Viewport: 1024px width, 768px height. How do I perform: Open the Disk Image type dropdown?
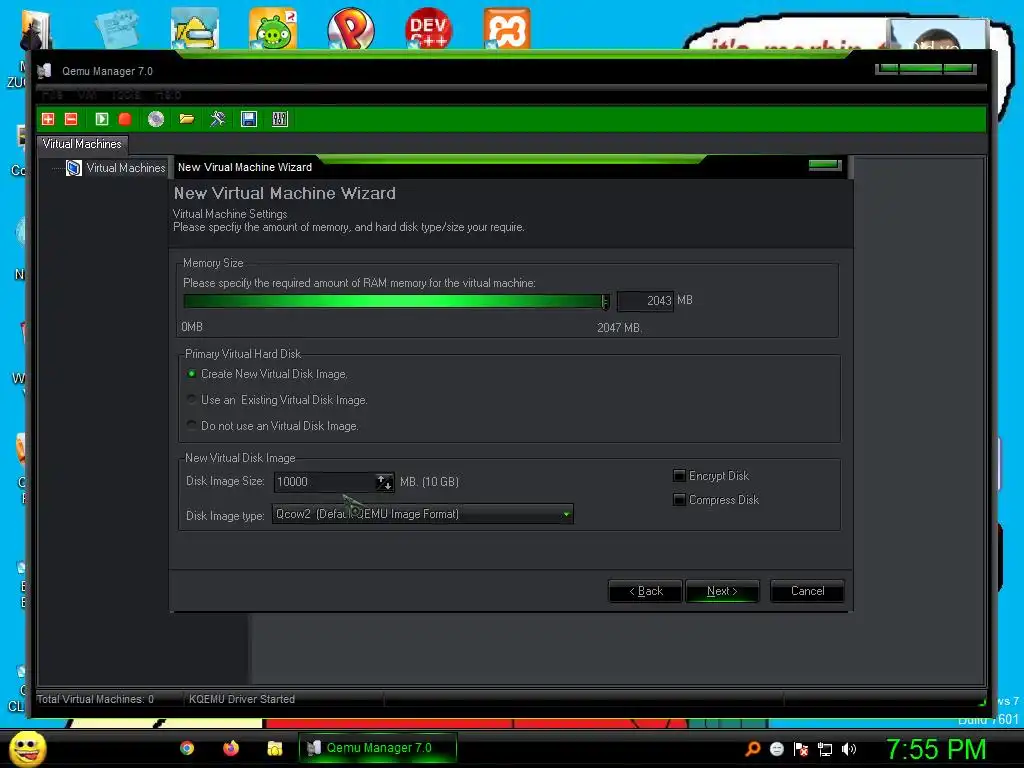click(x=423, y=514)
